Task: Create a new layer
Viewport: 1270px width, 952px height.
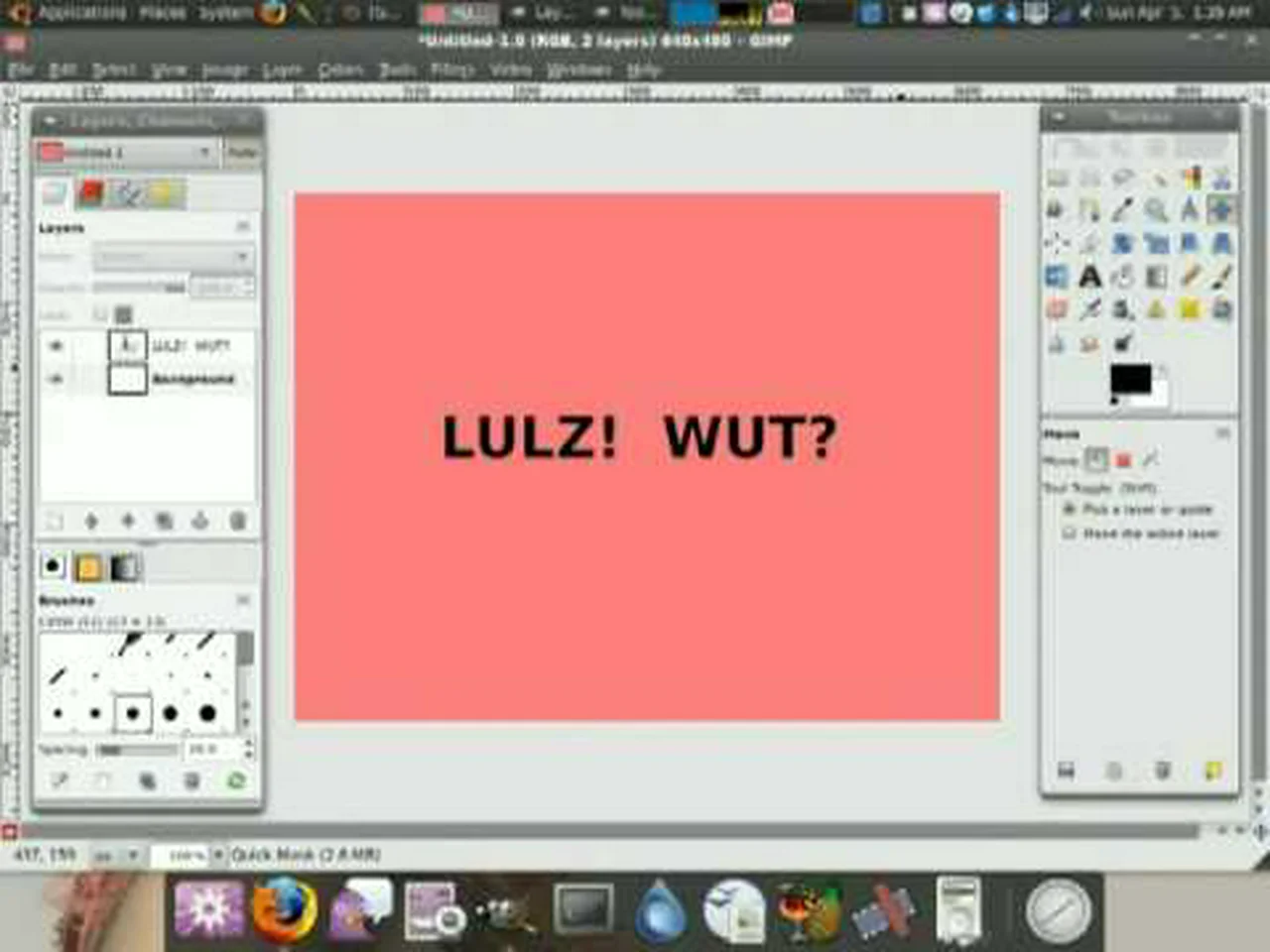Action: click(56, 521)
